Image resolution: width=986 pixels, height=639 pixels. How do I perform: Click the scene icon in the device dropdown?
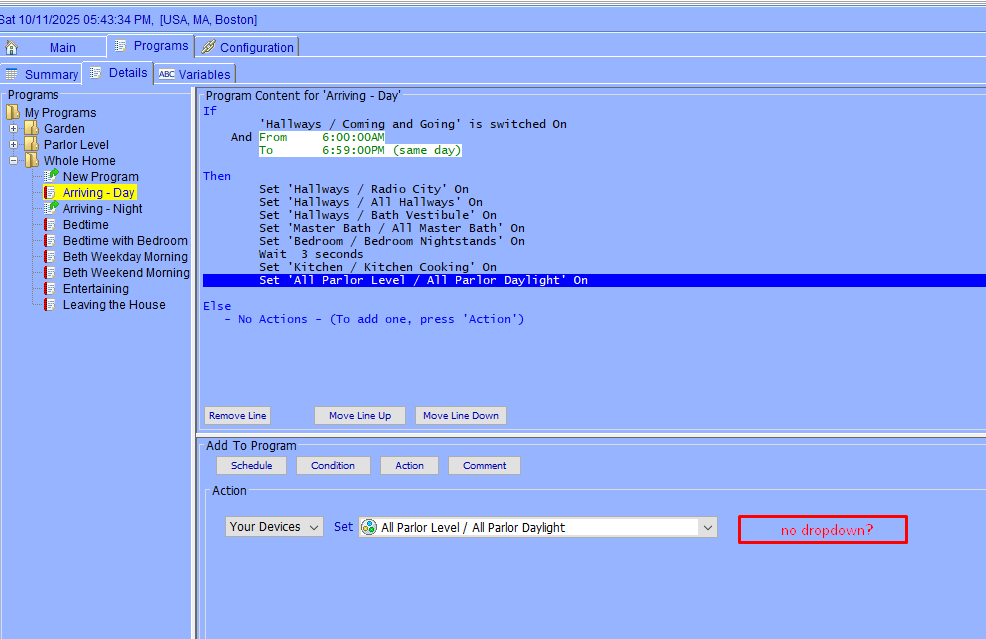tap(369, 527)
